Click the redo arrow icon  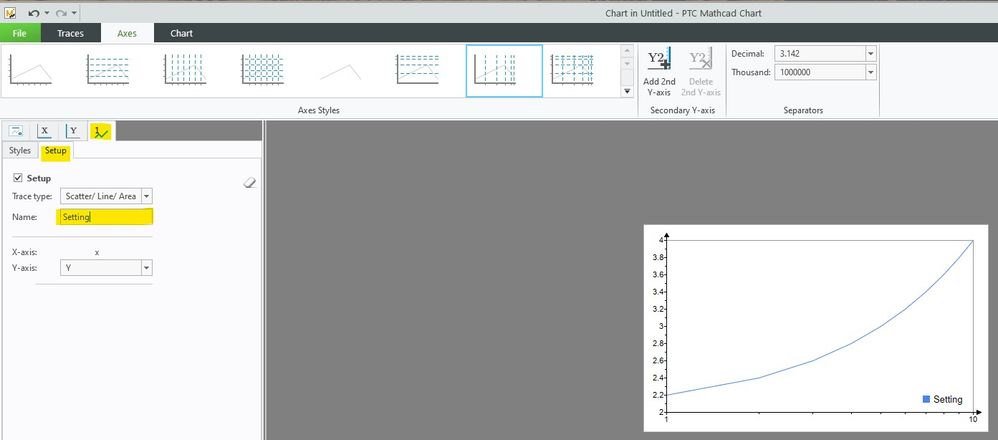[x=62, y=13]
